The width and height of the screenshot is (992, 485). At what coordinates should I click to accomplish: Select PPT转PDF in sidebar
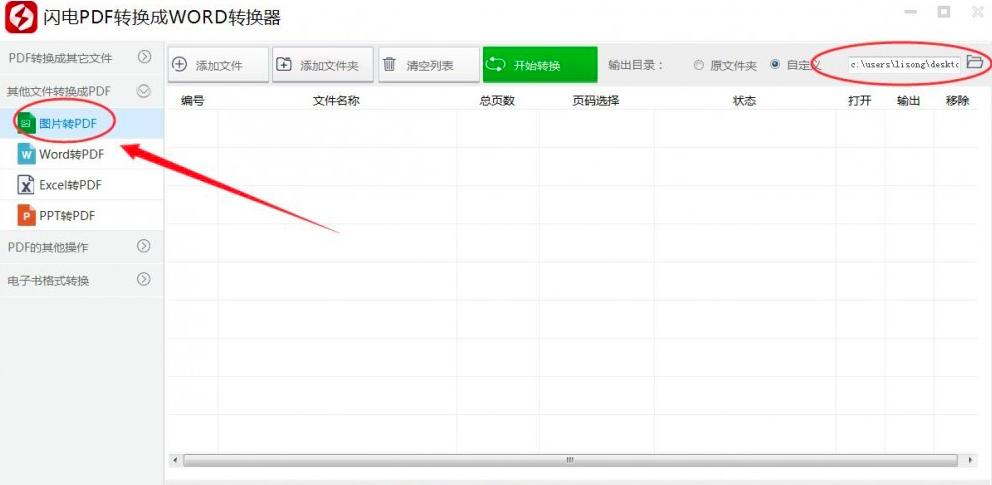pyautogui.click(x=82, y=216)
